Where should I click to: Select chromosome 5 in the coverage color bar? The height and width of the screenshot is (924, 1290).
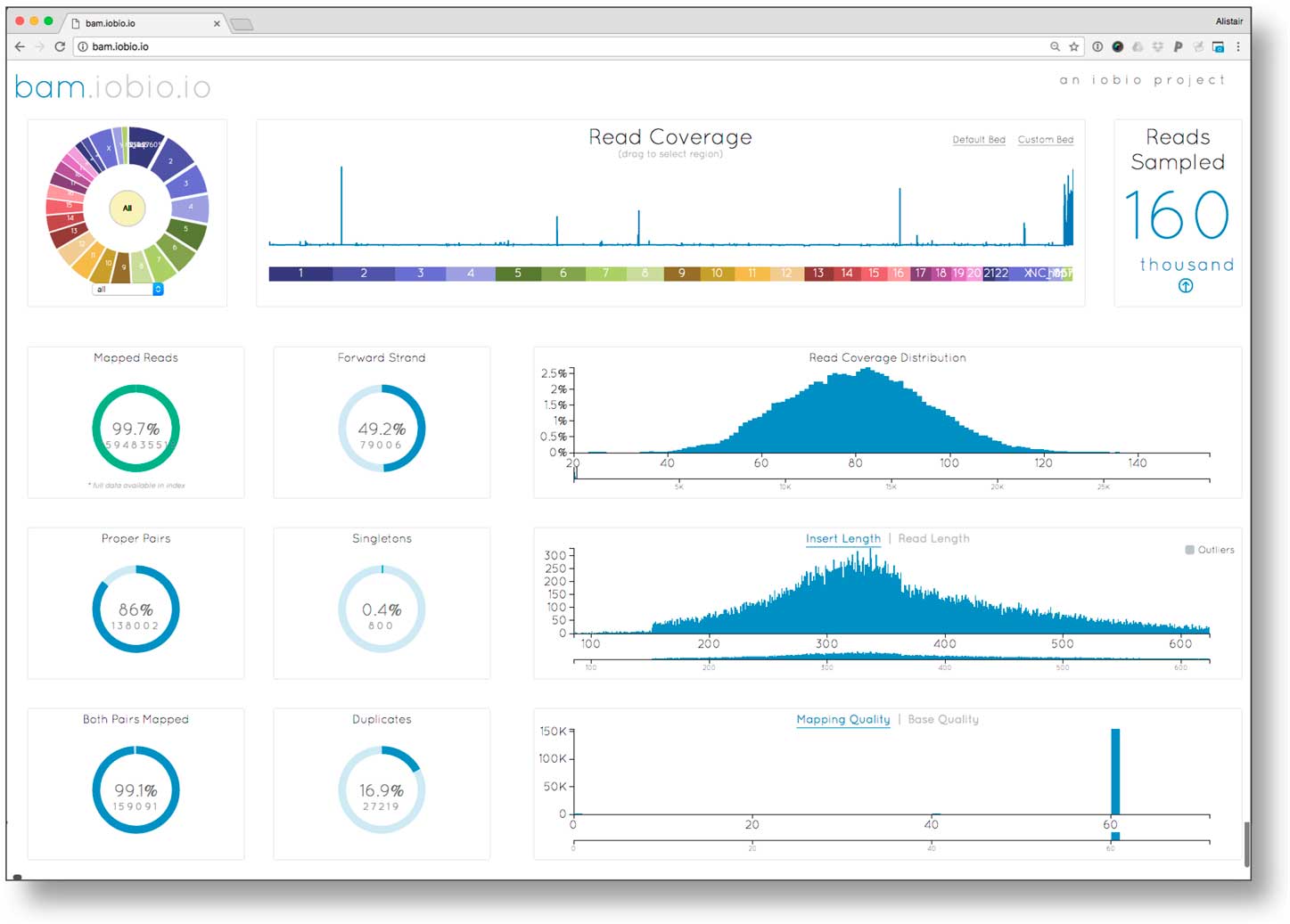(517, 274)
